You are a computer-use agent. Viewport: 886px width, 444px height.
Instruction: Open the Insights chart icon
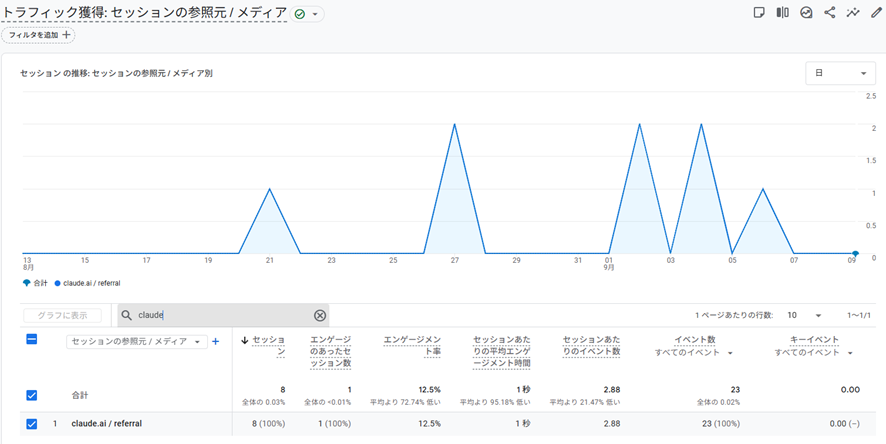806,13
